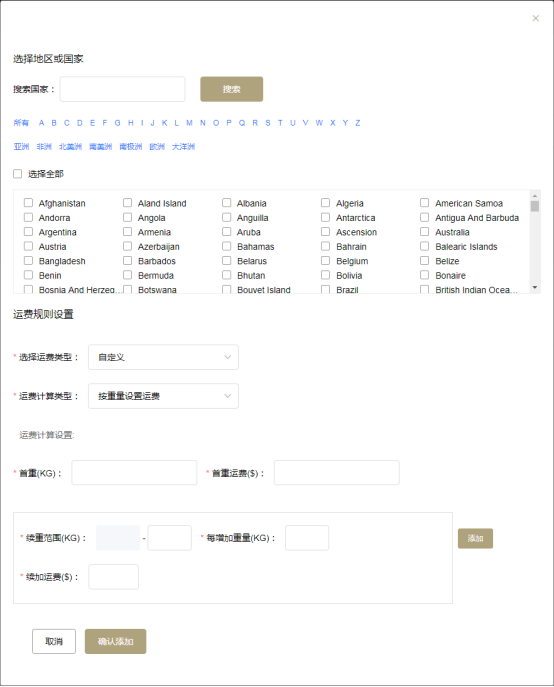Check the 选择全部 select-all checkbox
Viewport: 554px width, 687px height.
click(x=18, y=174)
